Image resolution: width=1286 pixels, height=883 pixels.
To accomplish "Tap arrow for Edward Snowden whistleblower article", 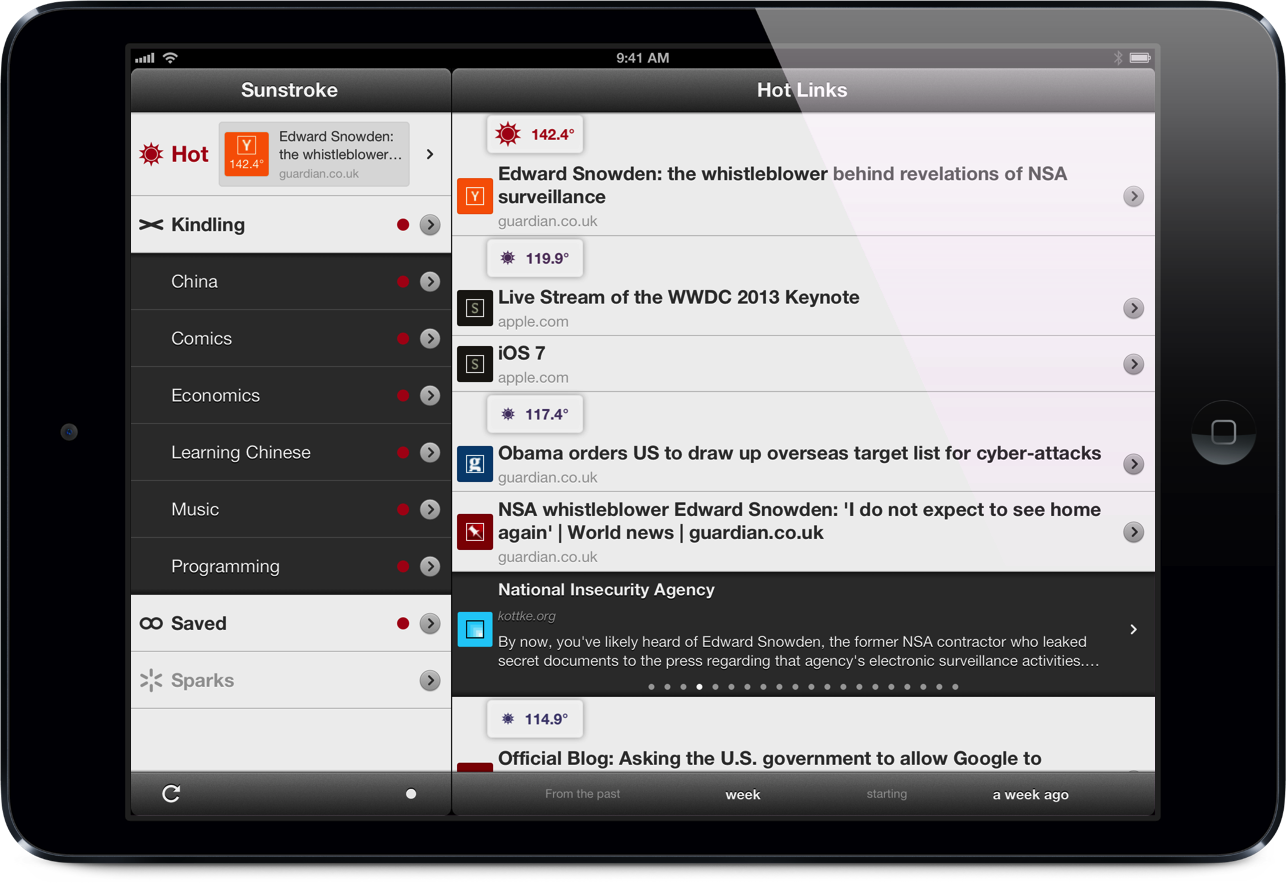I will tap(1133, 196).
